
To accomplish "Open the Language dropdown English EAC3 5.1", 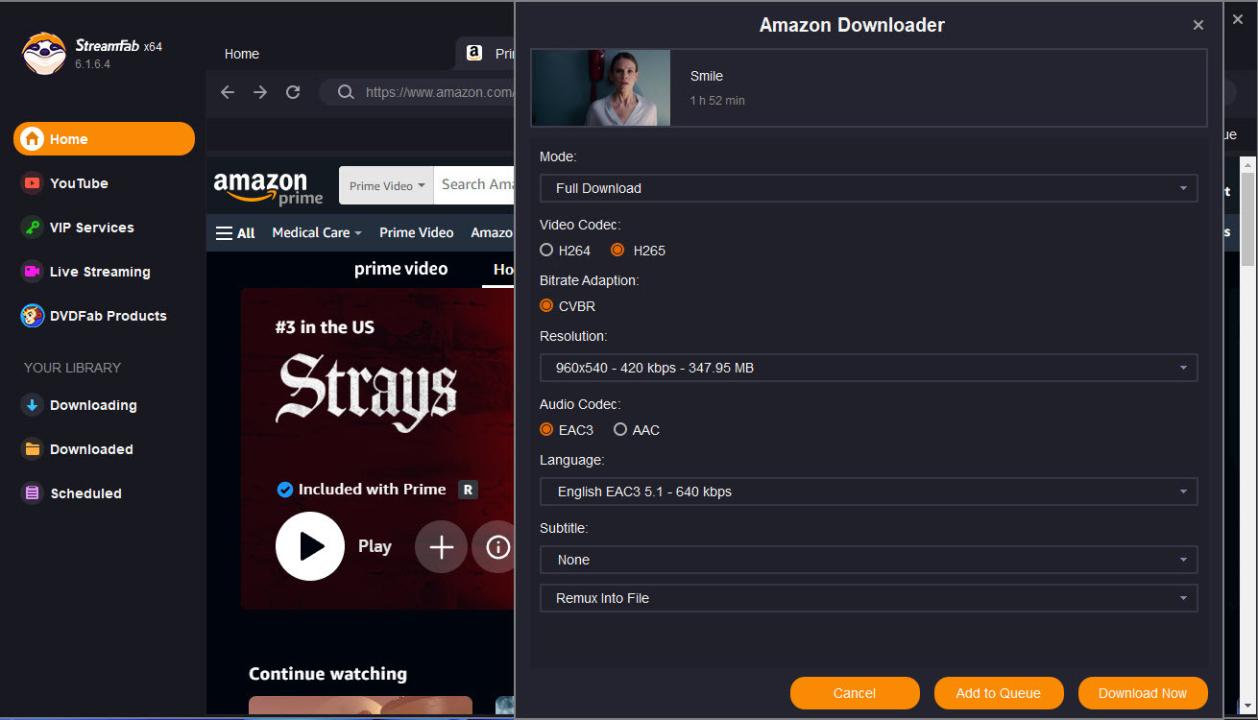I will click(x=868, y=492).
